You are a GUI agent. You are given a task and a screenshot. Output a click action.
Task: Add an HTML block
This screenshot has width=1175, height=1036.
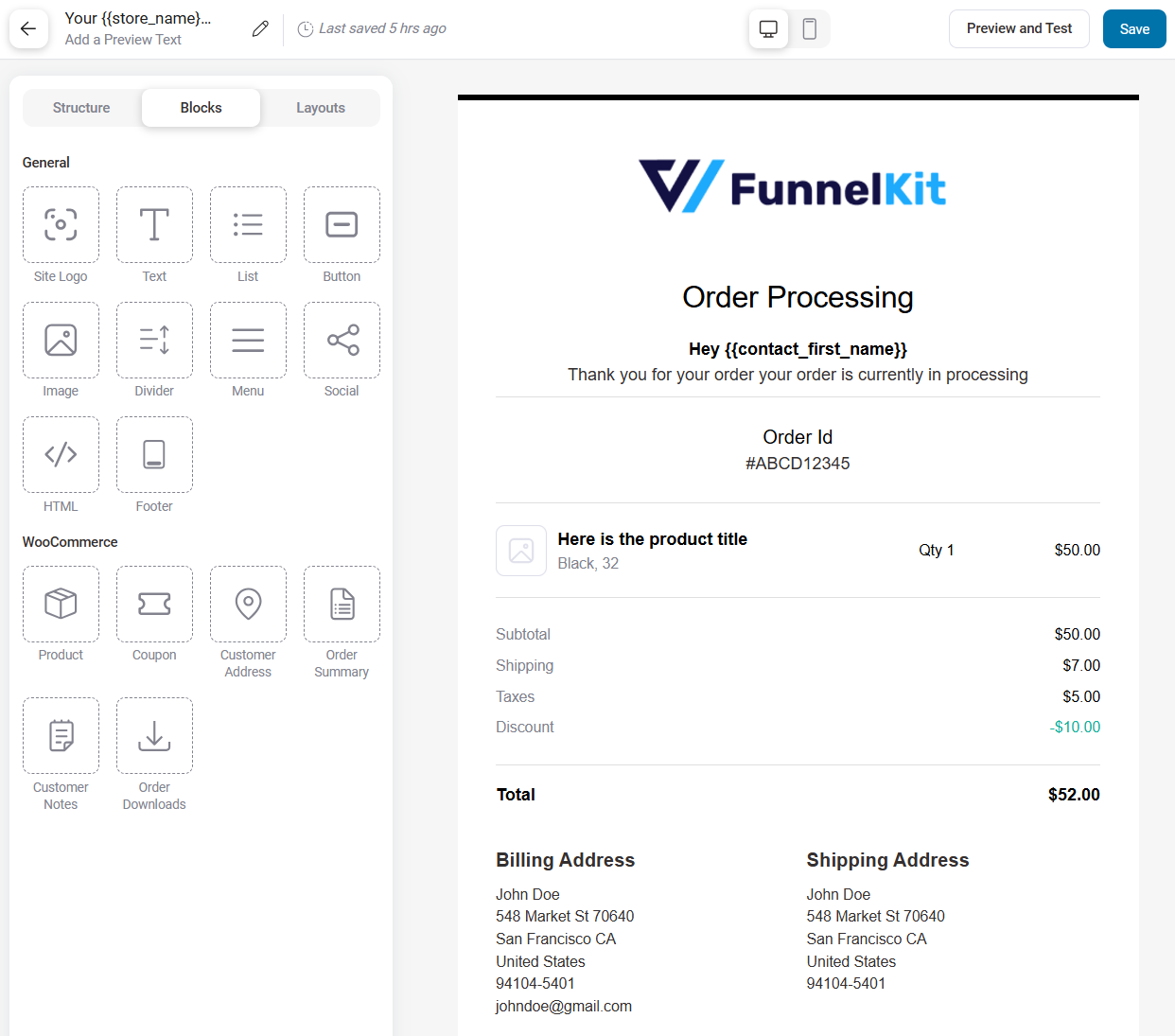tap(61, 455)
